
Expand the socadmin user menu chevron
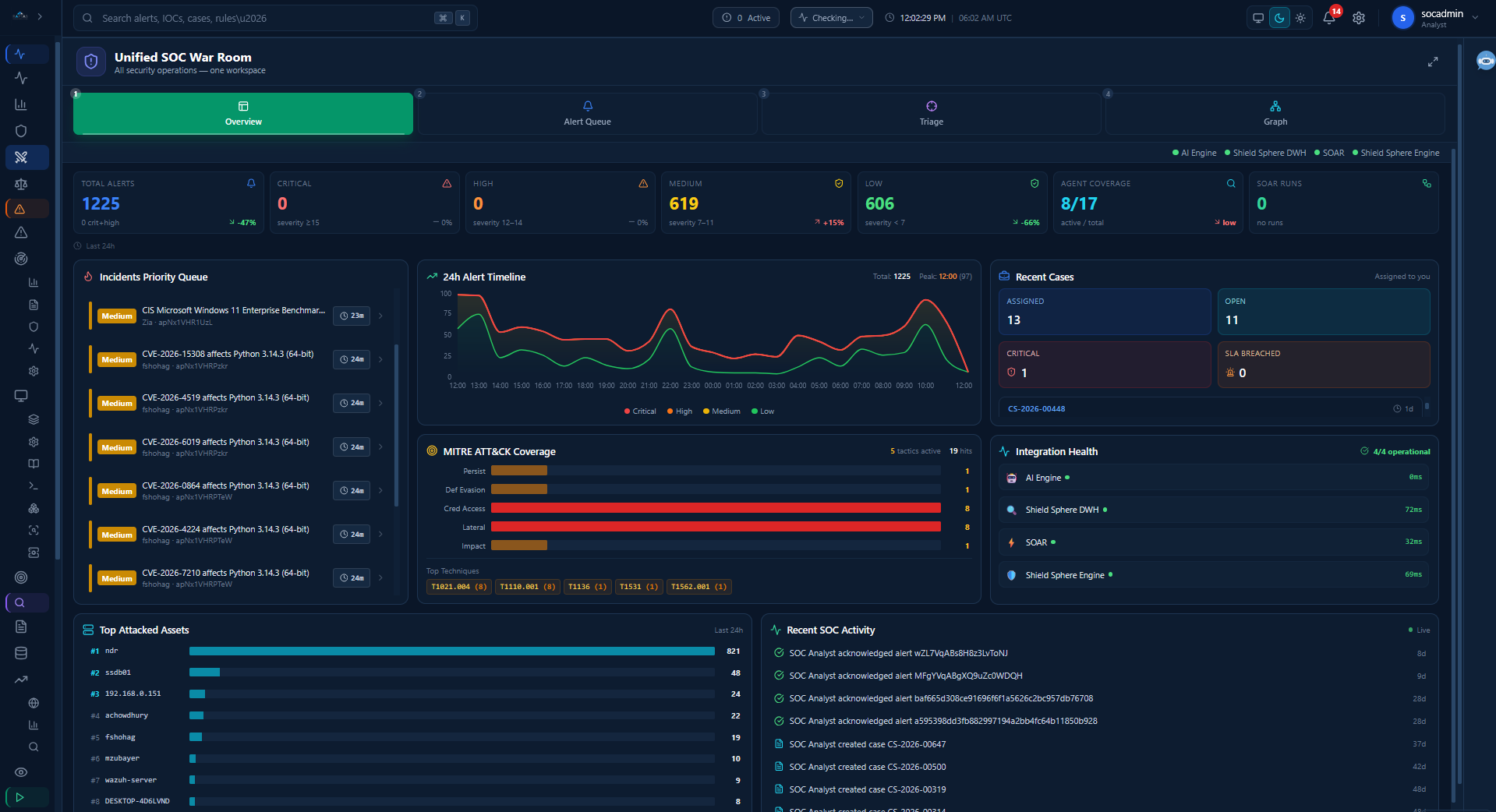1475,18
